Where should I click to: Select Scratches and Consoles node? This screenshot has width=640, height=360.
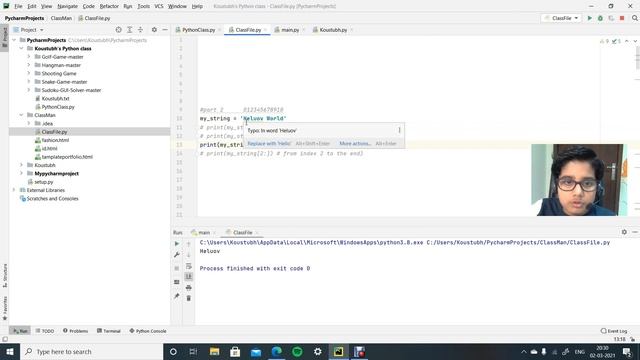tap(52, 198)
